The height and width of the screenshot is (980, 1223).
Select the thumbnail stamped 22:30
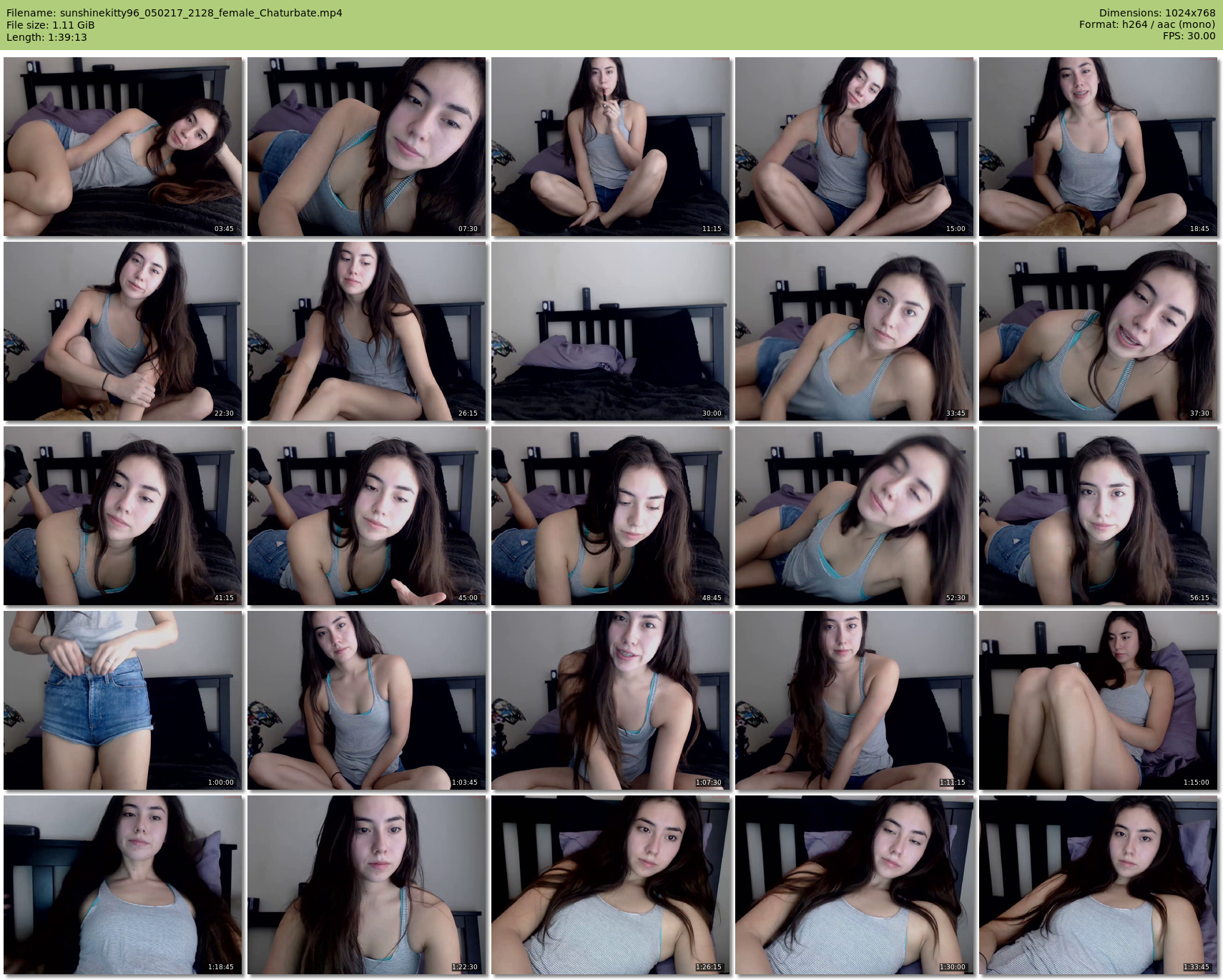click(123, 331)
